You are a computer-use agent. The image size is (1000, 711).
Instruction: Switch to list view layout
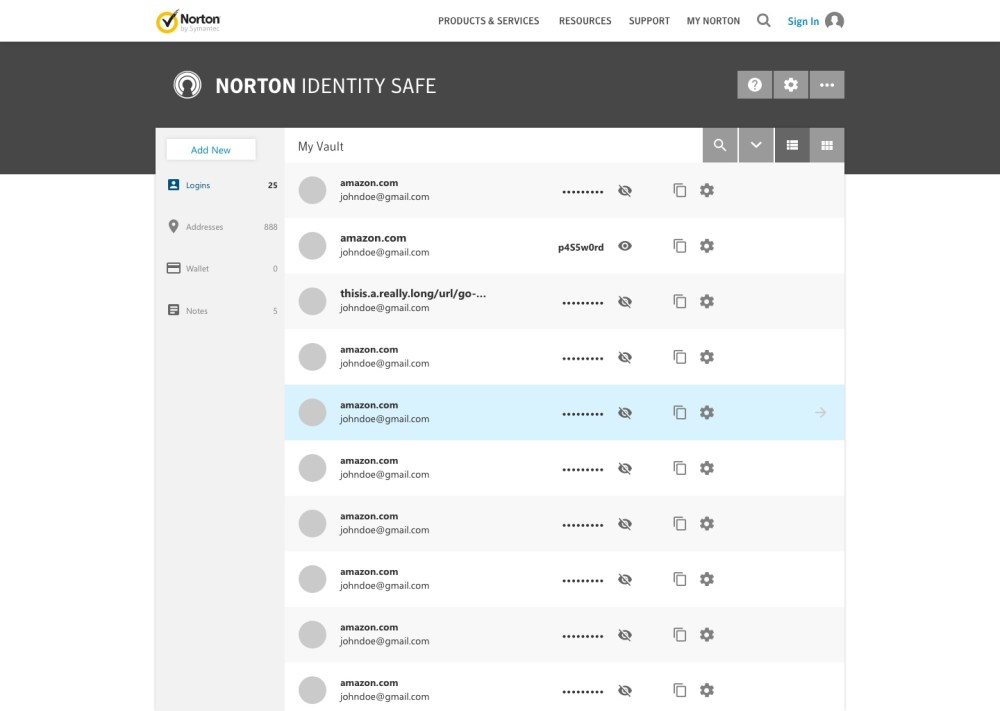pos(792,146)
